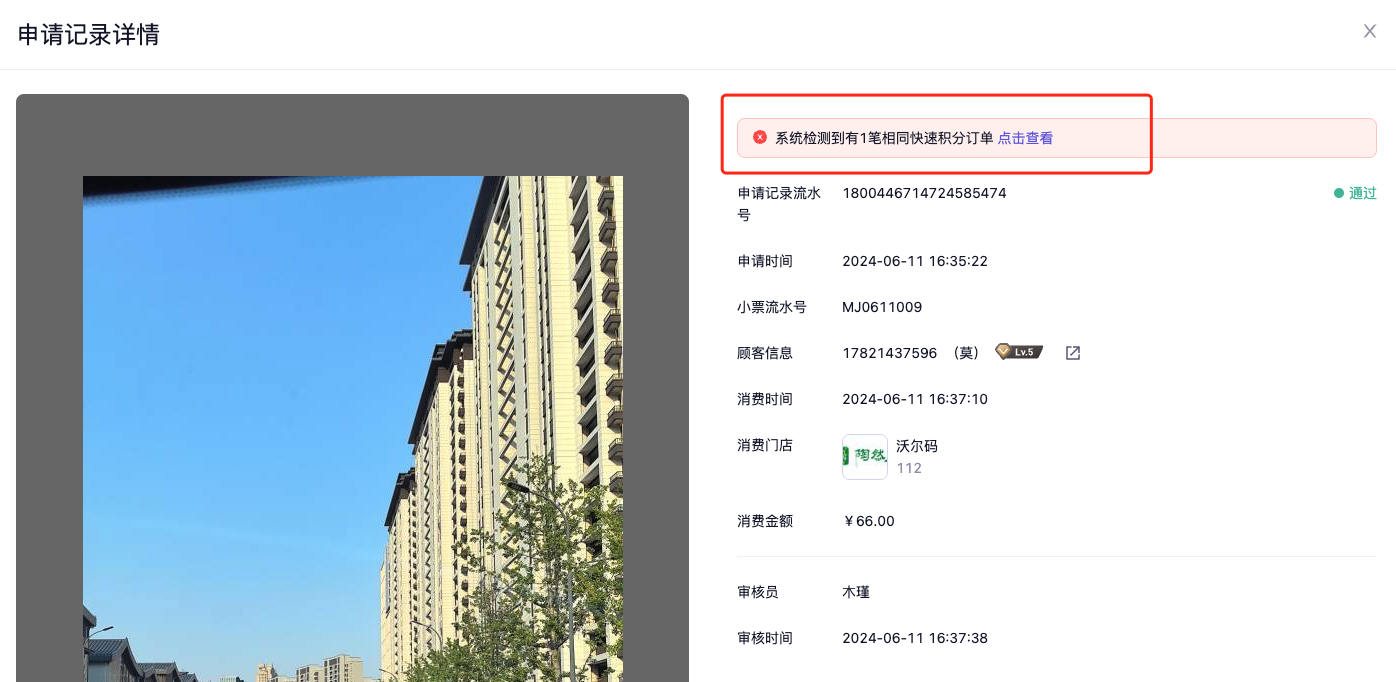The height and width of the screenshot is (682, 1396).
Task: Click the ￥66.00 consumption amount
Action: [869, 521]
